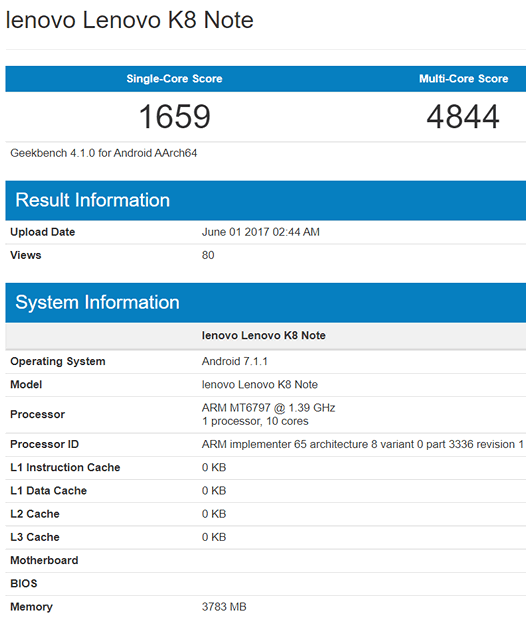The image size is (526, 618).
Task: Select the '1 processor, 10 cores' text
Action: pos(255,421)
